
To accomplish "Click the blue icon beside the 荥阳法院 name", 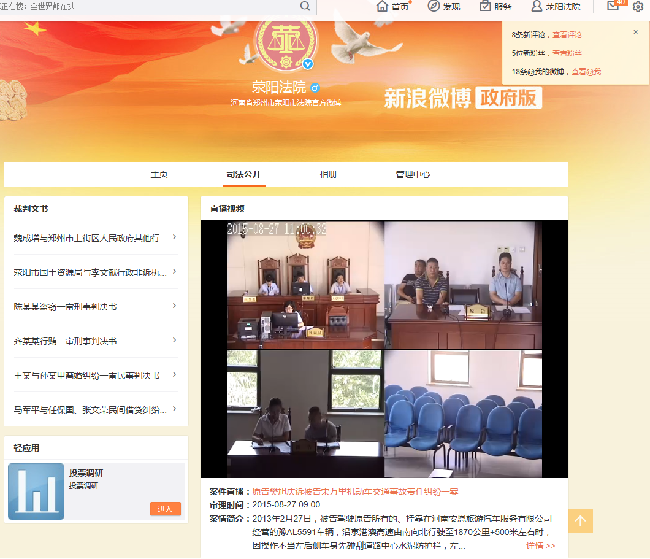I will tap(315, 87).
